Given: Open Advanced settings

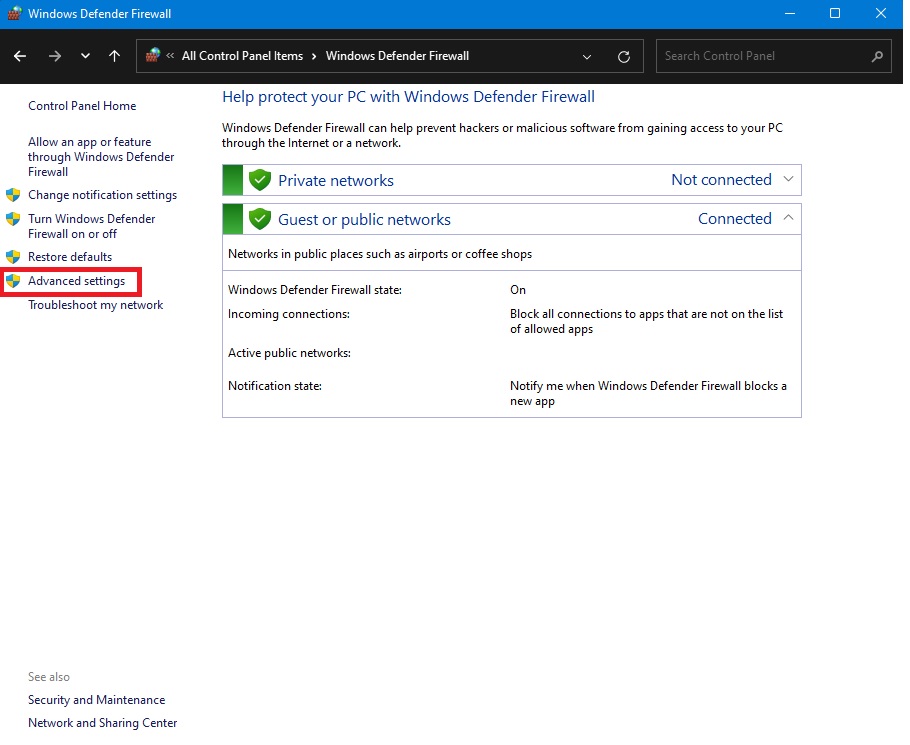Looking at the screenshot, I should pos(76,281).
